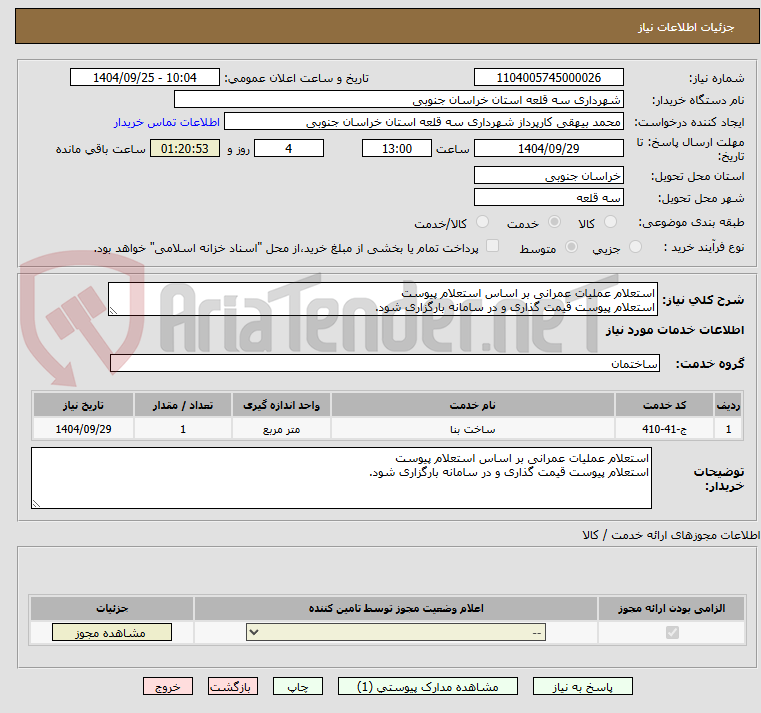Toggle الزامی بودن ارائه مجوز checkbox
This screenshot has width=761, height=713.
[x=672, y=632]
